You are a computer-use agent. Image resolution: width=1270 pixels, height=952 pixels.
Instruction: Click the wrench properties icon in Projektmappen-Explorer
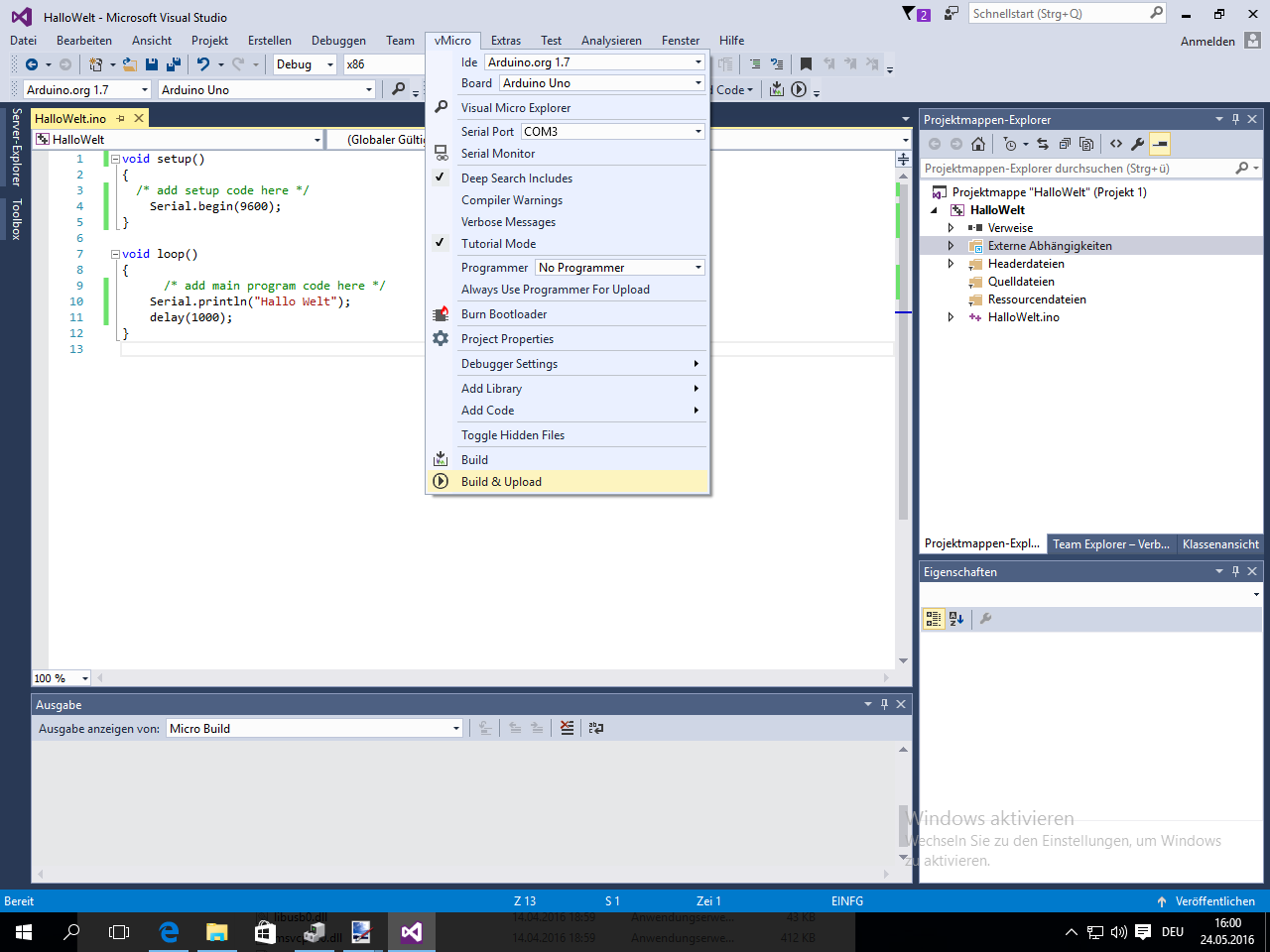(1137, 144)
